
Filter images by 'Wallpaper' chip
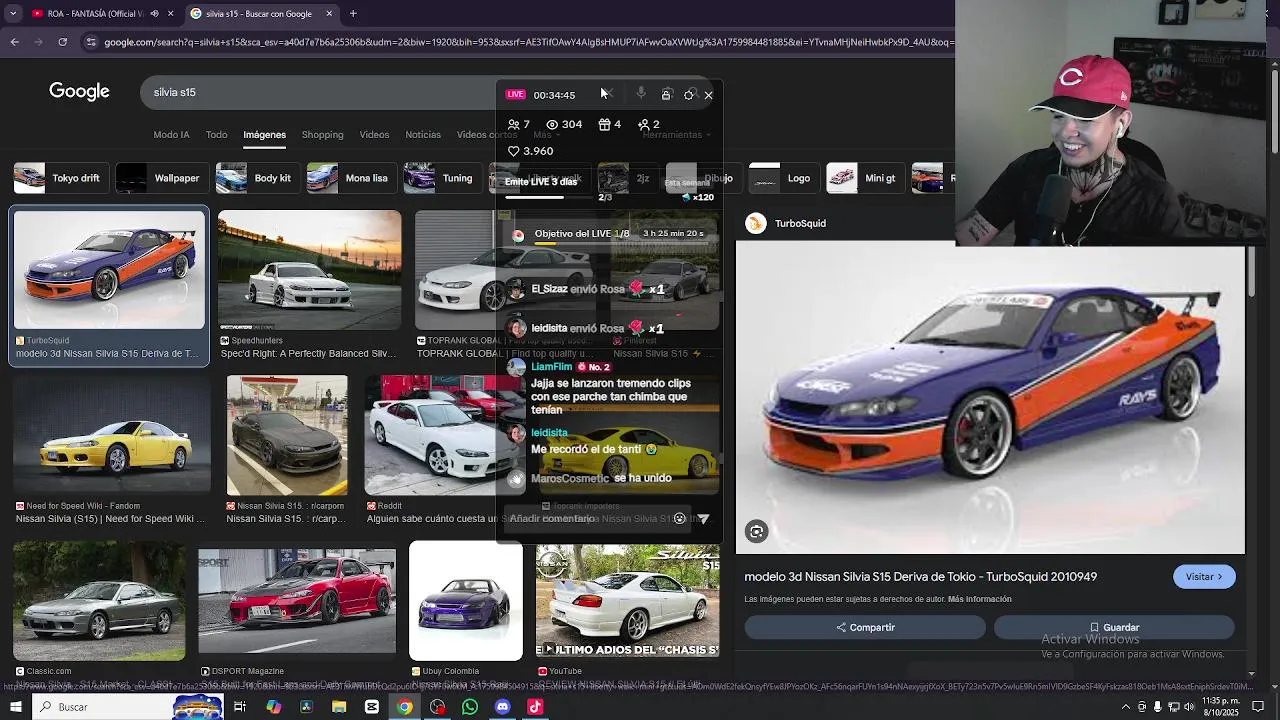(x=160, y=178)
